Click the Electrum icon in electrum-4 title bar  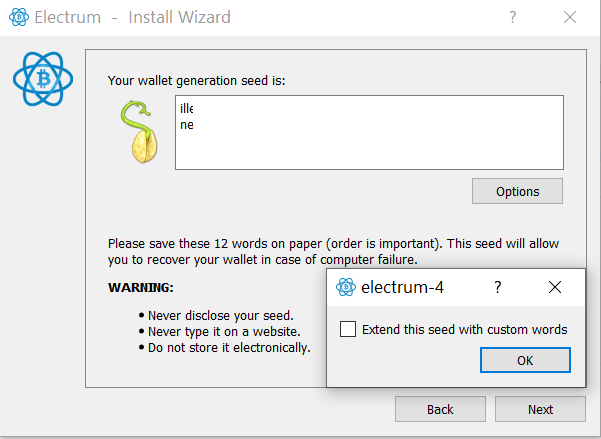346,287
